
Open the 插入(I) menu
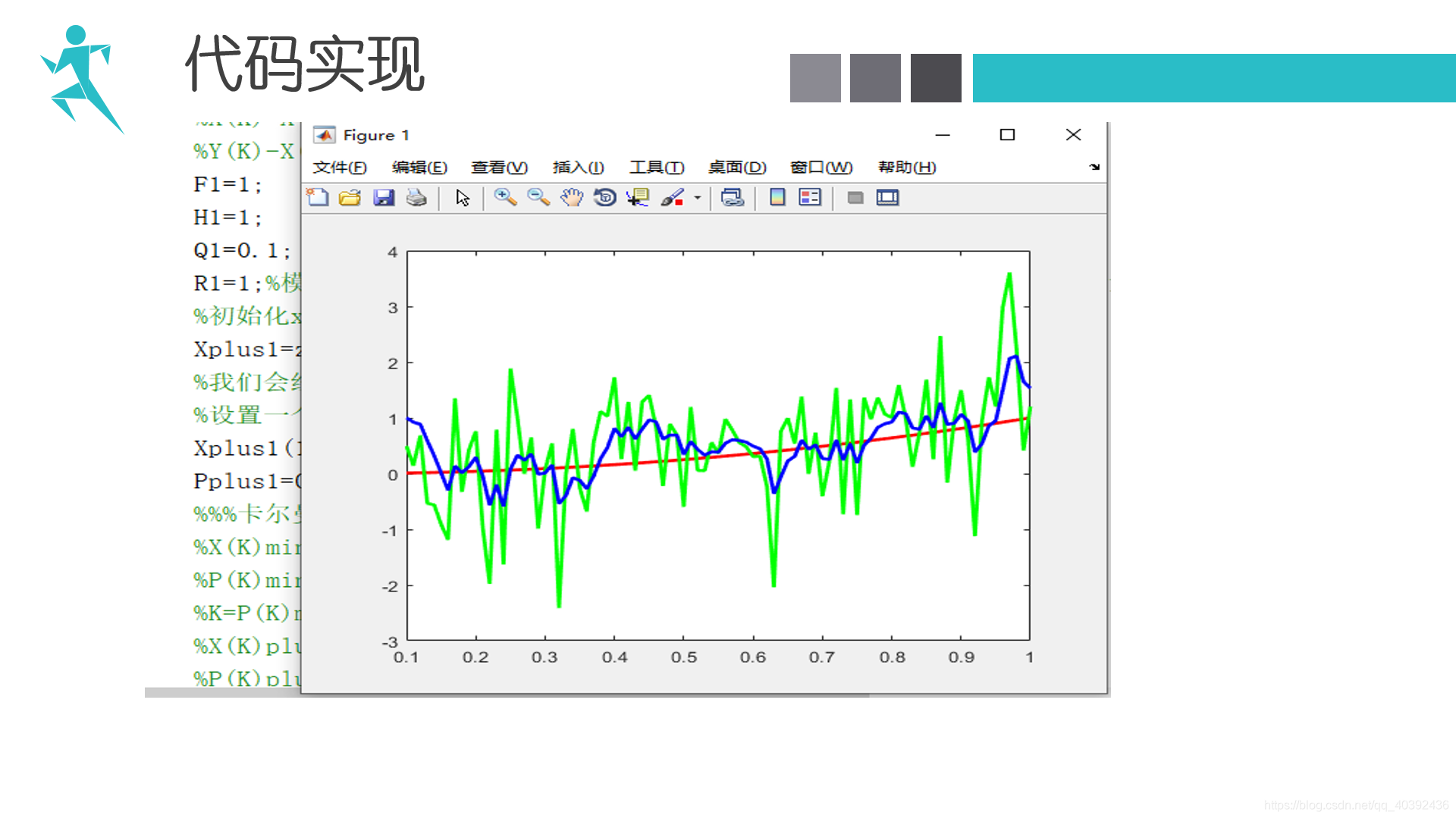[x=579, y=168]
